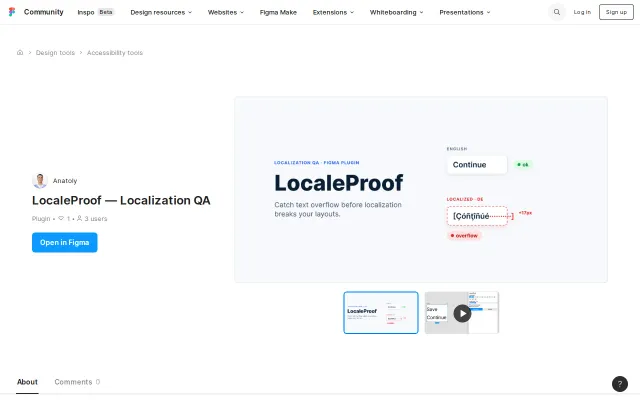Screen dimensions: 640x400
Task: Switch to the About tab
Action: 27,382
